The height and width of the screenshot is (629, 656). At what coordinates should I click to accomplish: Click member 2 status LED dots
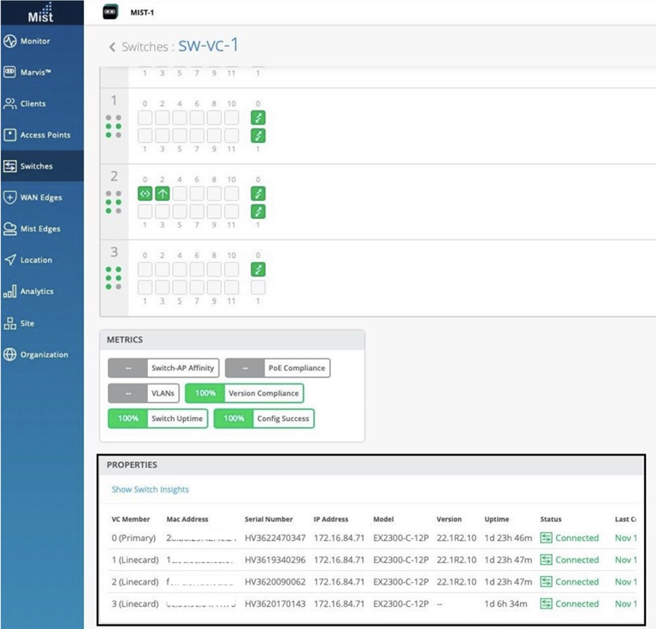click(x=113, y=202)
